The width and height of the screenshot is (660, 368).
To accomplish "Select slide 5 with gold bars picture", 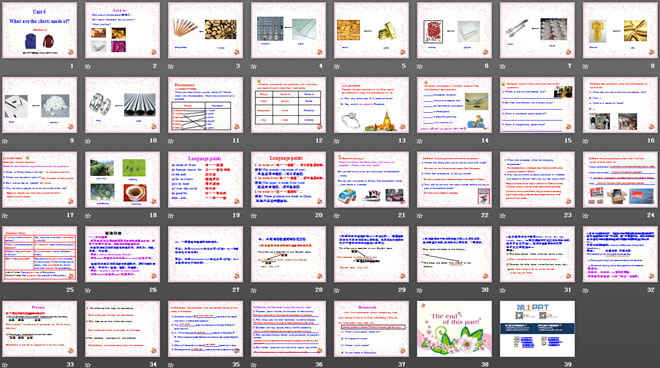I will [x=371, y=30].
